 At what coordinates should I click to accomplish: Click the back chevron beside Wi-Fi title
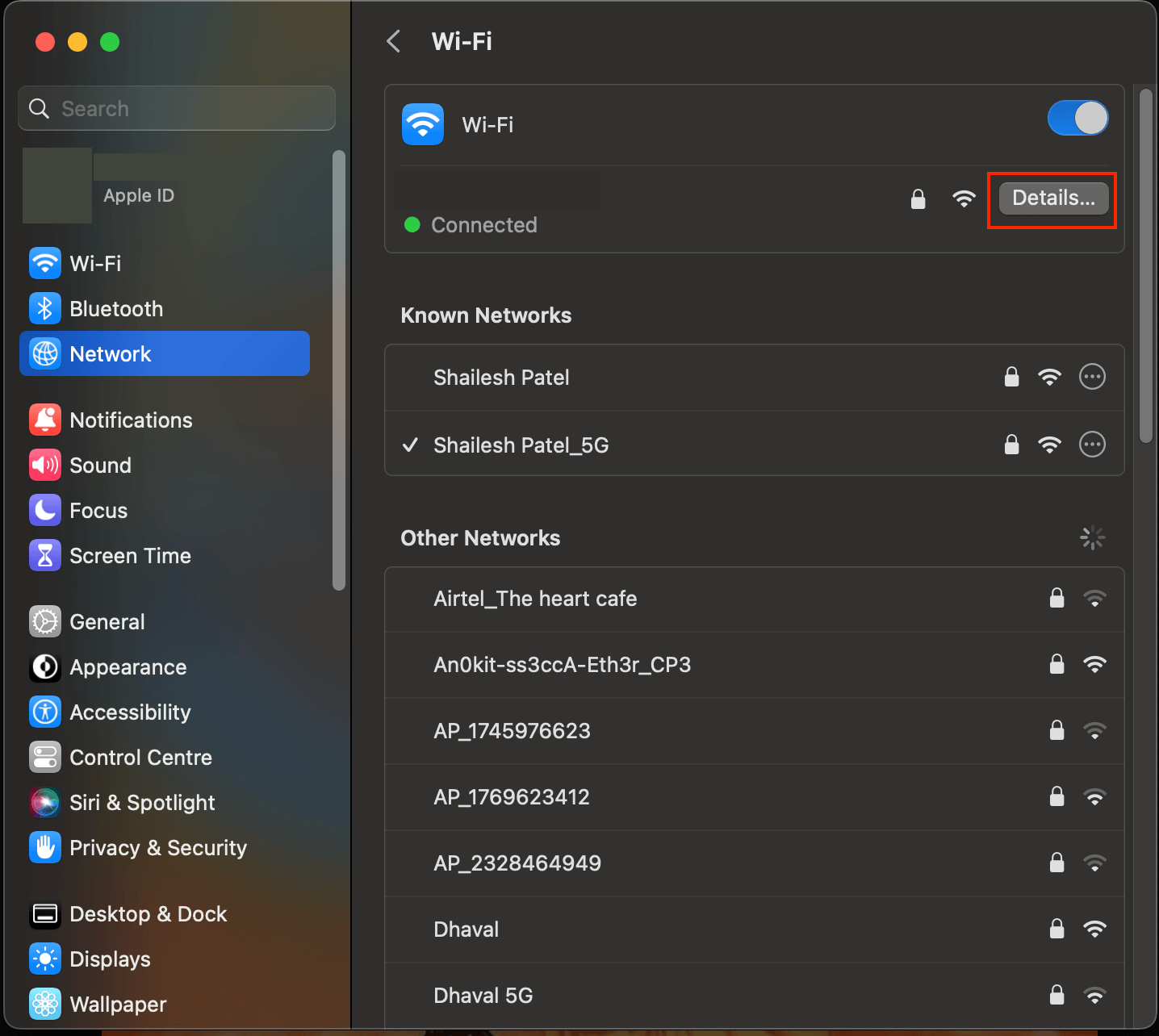click(x=393, y=41)
